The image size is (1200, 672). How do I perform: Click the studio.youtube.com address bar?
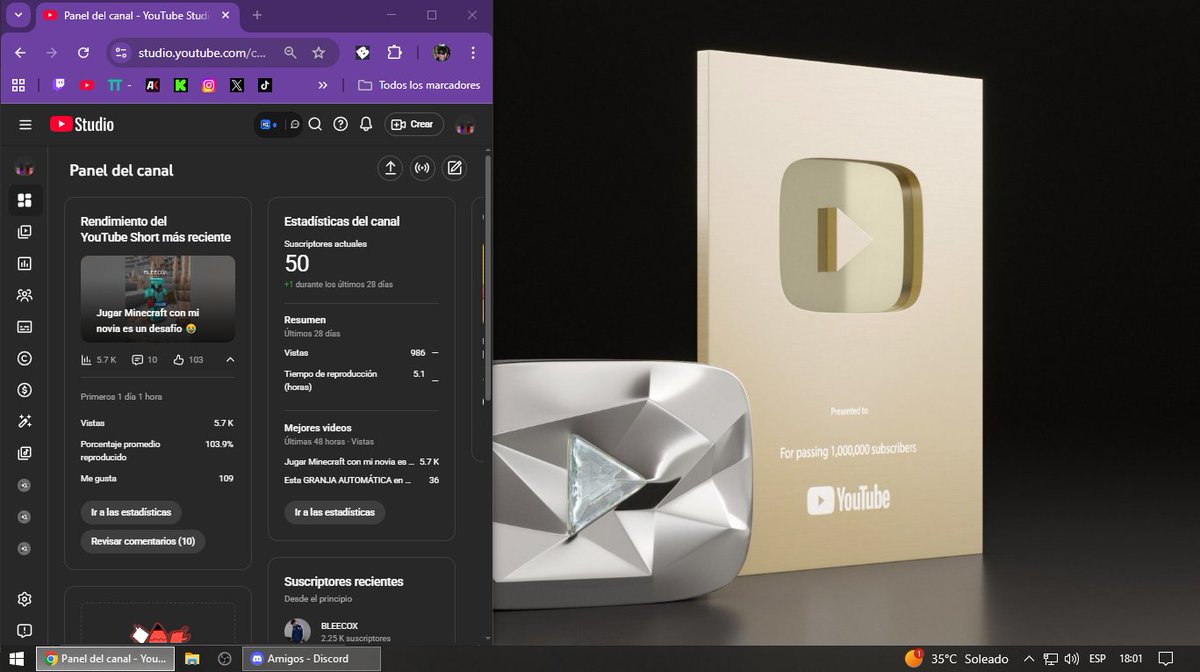pyautogui.click(x=201, y=53)
